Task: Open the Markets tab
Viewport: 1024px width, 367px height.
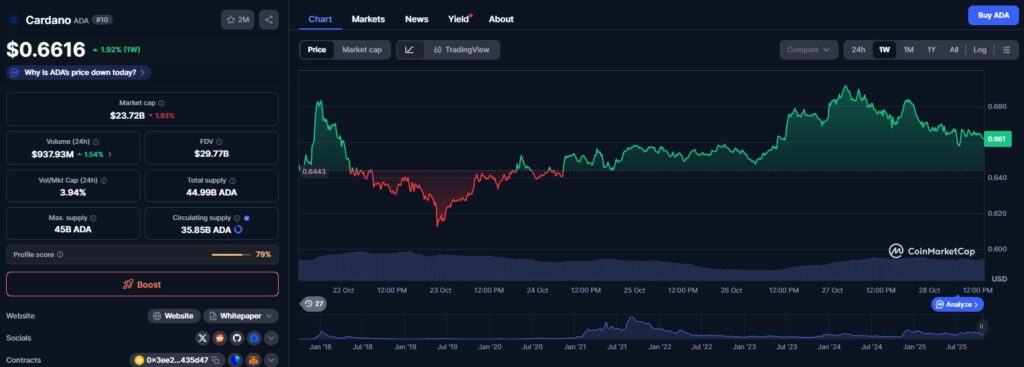Action: pos(368,19)
